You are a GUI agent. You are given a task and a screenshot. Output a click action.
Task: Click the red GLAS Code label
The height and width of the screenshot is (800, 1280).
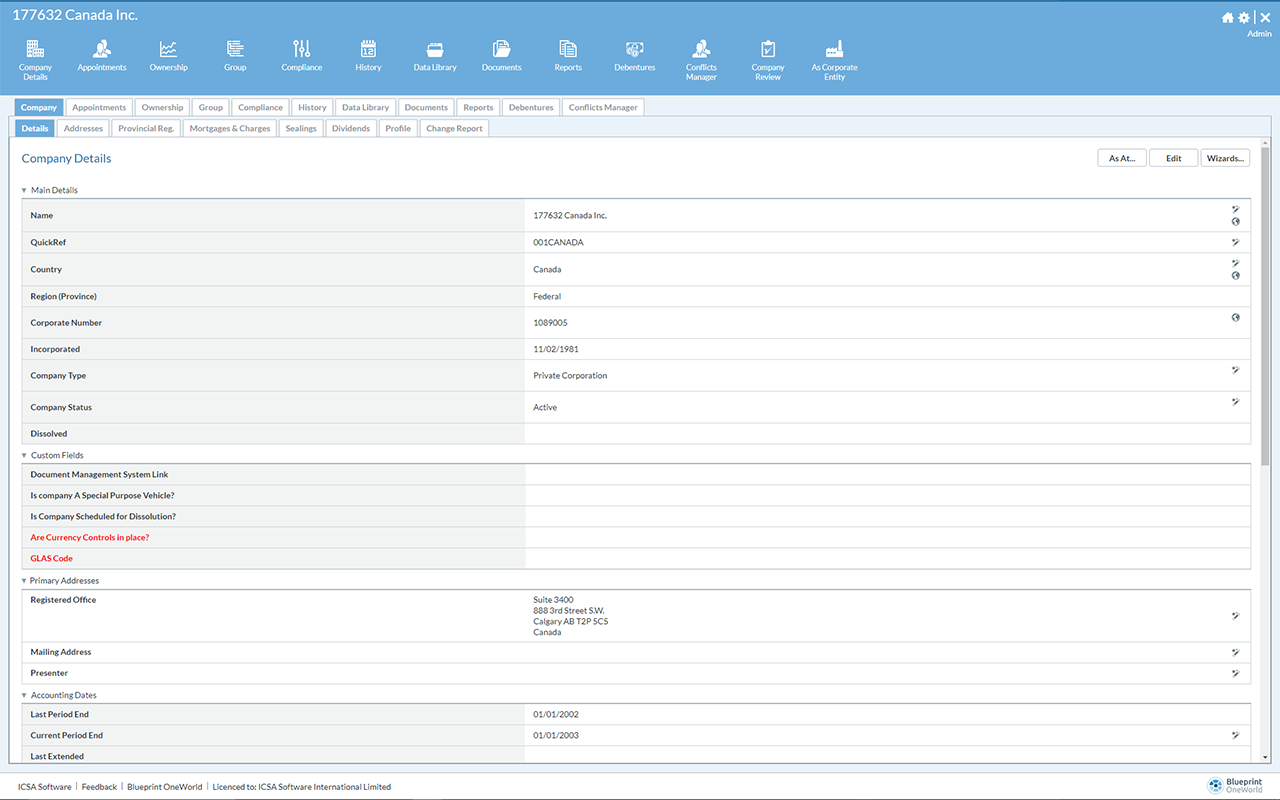(51, 558)
